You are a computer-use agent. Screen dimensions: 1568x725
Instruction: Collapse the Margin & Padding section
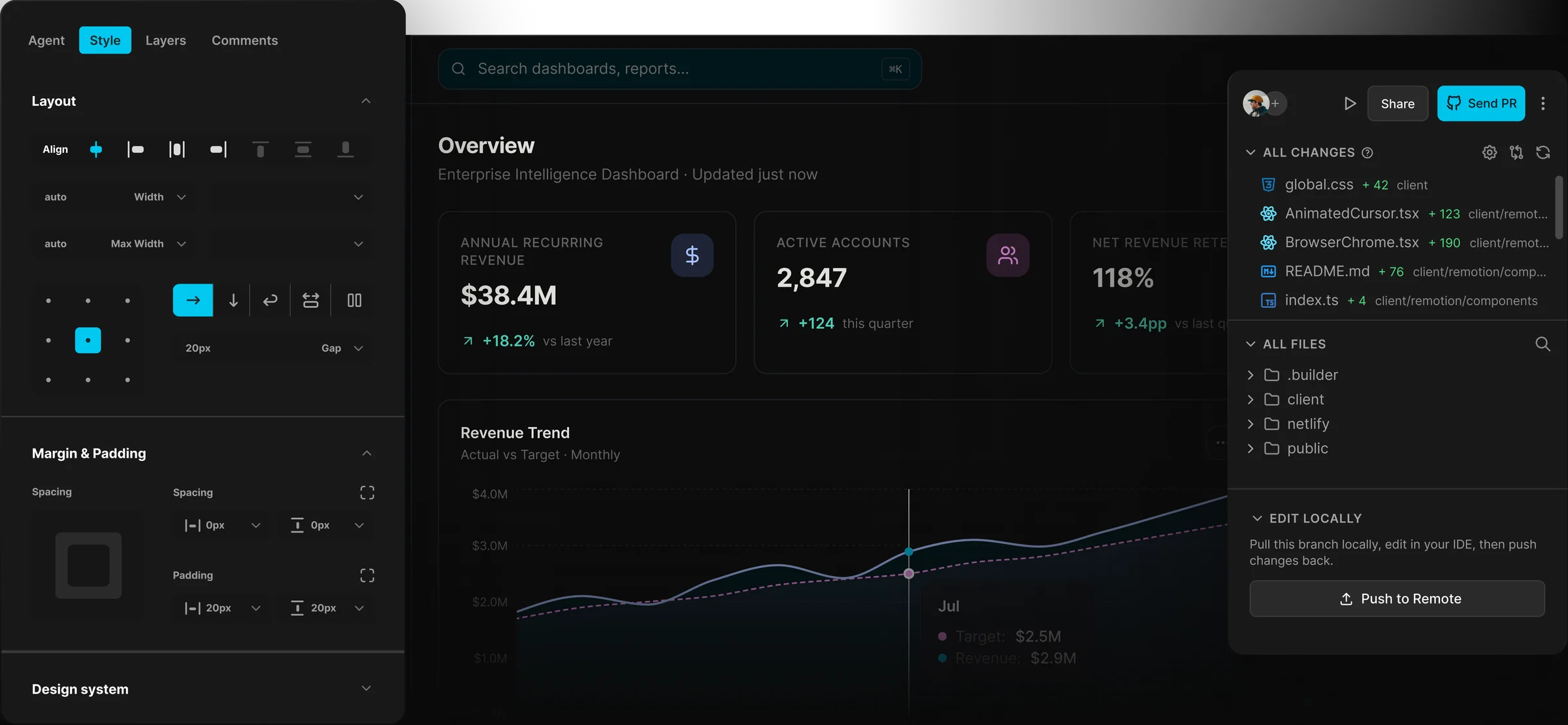coord(367,453)
